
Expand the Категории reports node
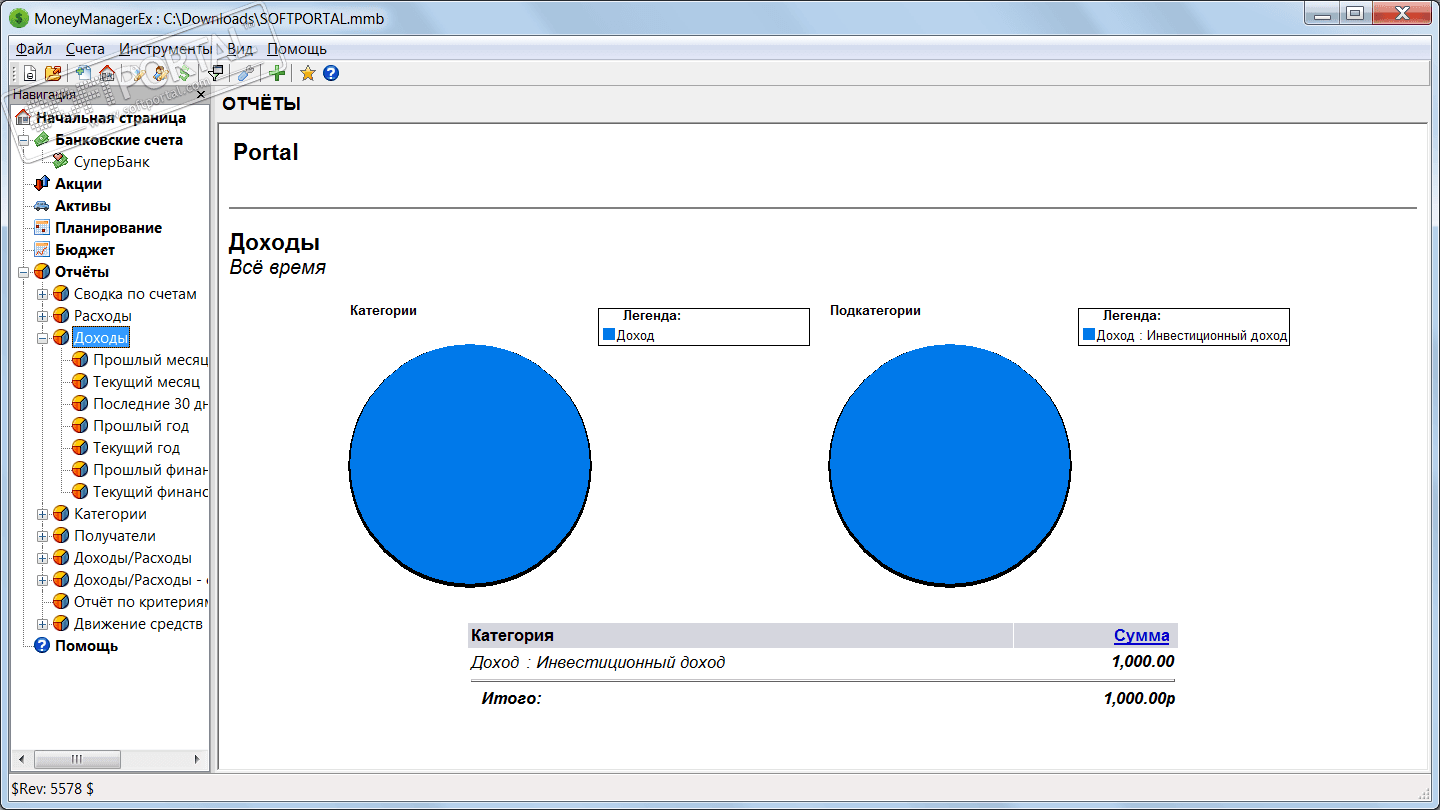coord(42,514)
